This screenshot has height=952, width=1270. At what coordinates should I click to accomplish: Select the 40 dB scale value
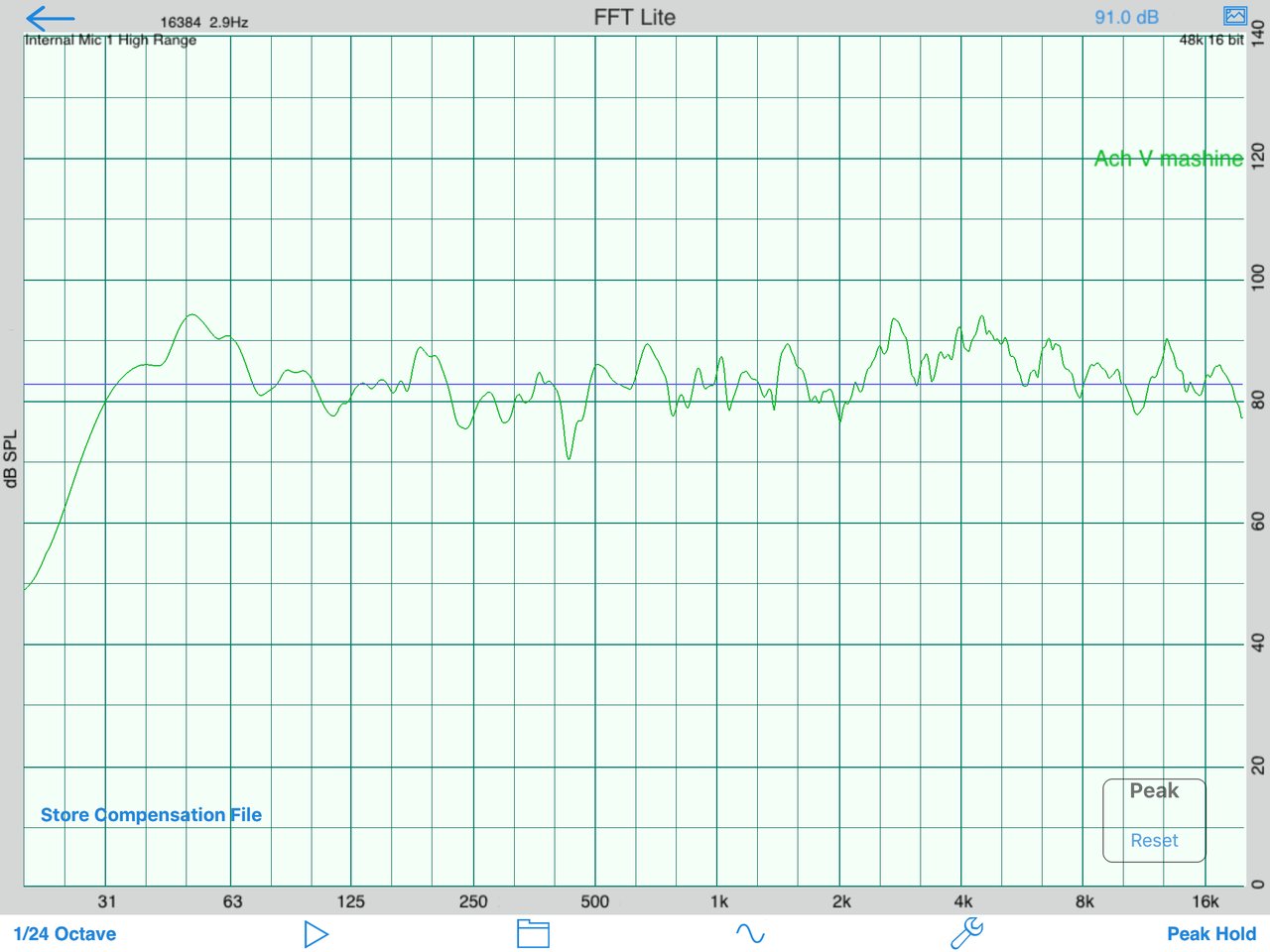coord(1258,644)
